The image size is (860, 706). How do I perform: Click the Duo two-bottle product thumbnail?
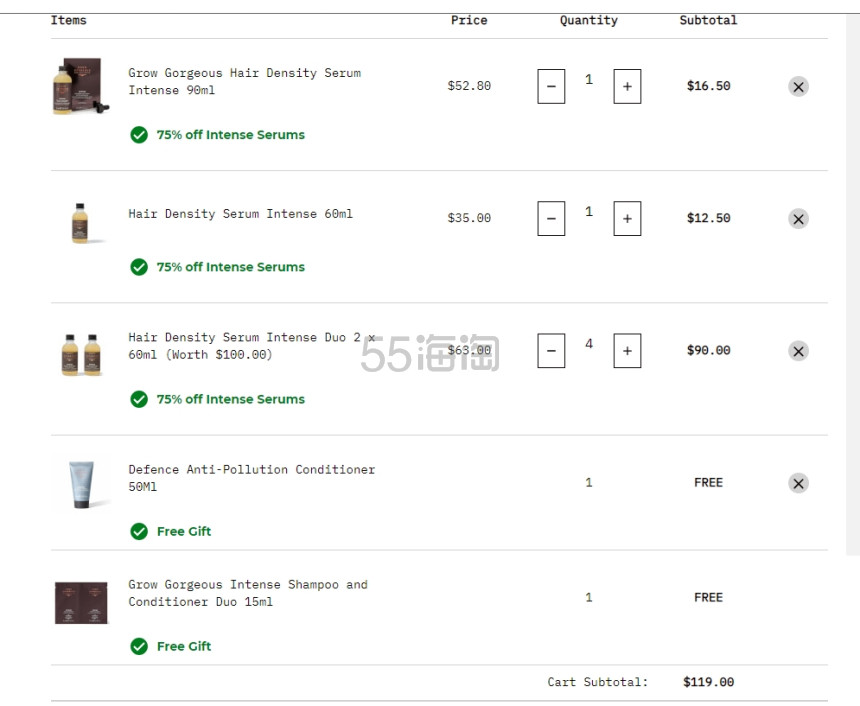pyautogui.click(x=81, y=354)
